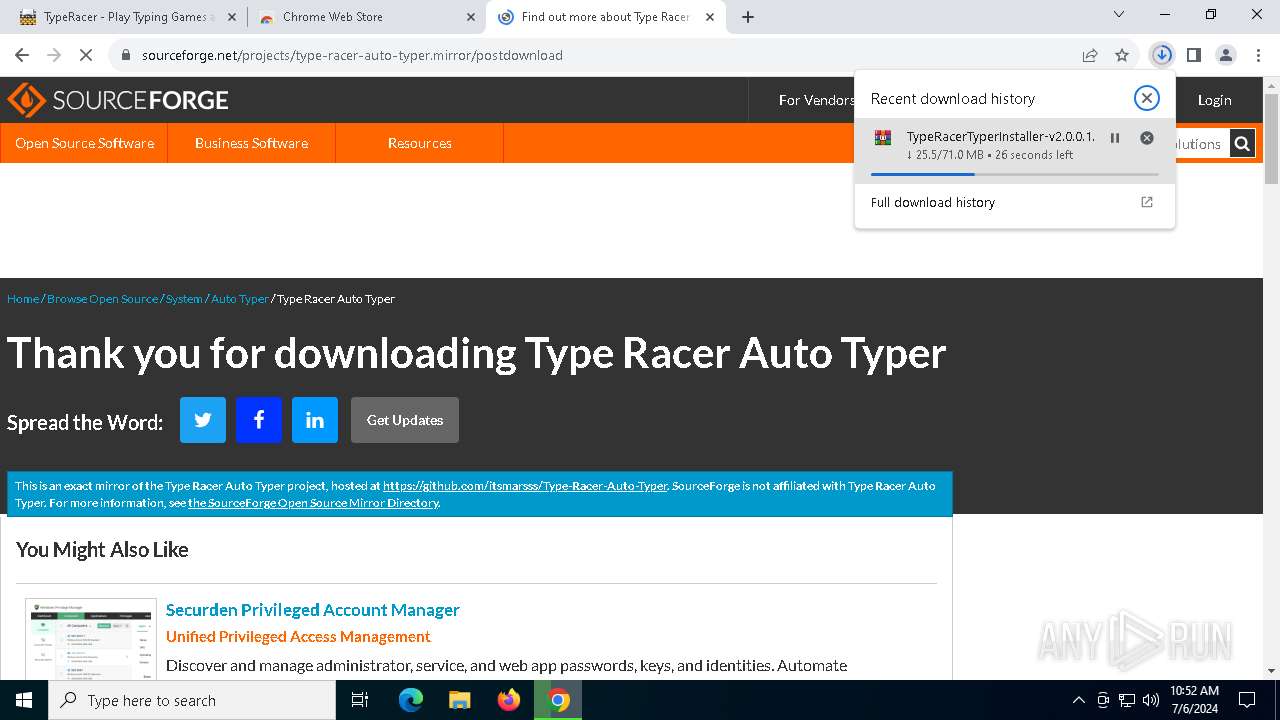
Task: Show hidden system tray icons
Action: click(x=1078, y=700)
